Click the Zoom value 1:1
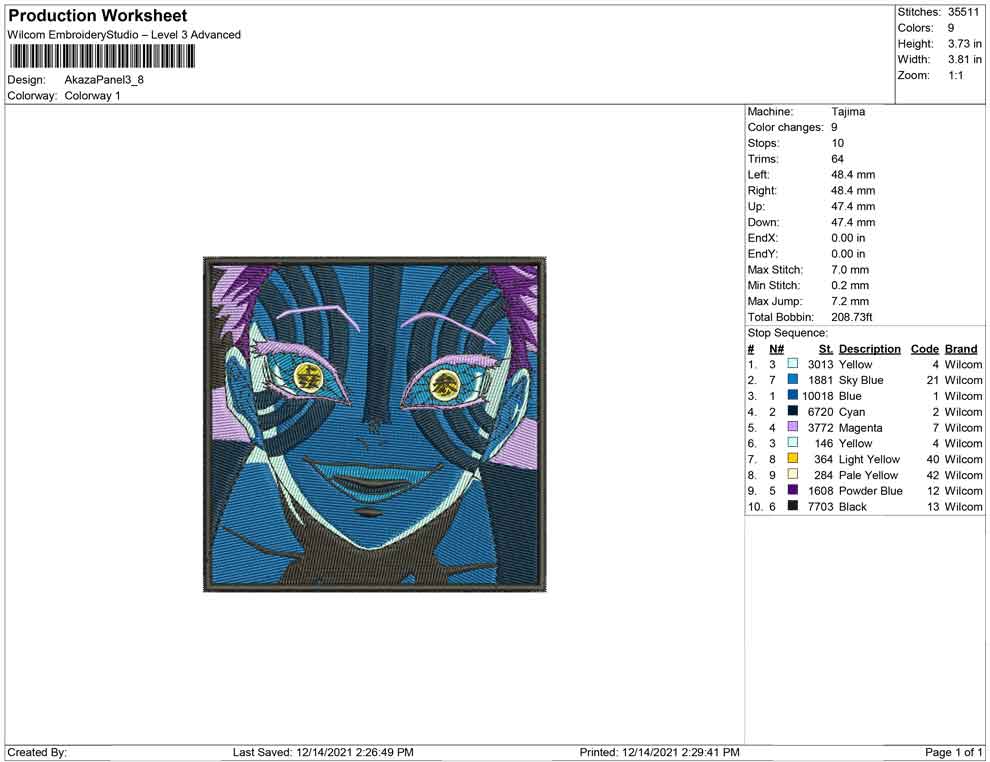The height and width of the screenshot is (762, 990). [955, 75]
